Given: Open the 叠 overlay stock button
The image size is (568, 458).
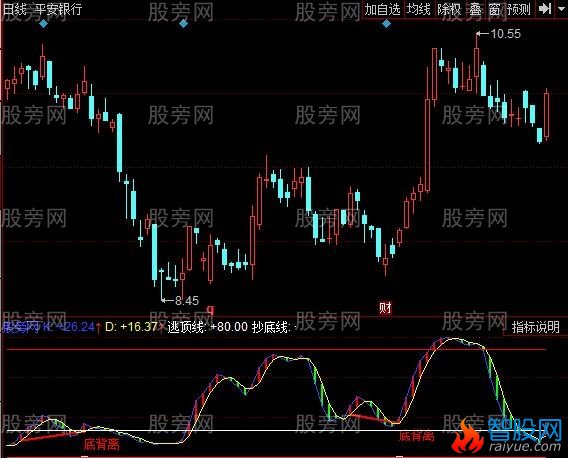Looking at the screenshot, I should (x=476, y=9).
